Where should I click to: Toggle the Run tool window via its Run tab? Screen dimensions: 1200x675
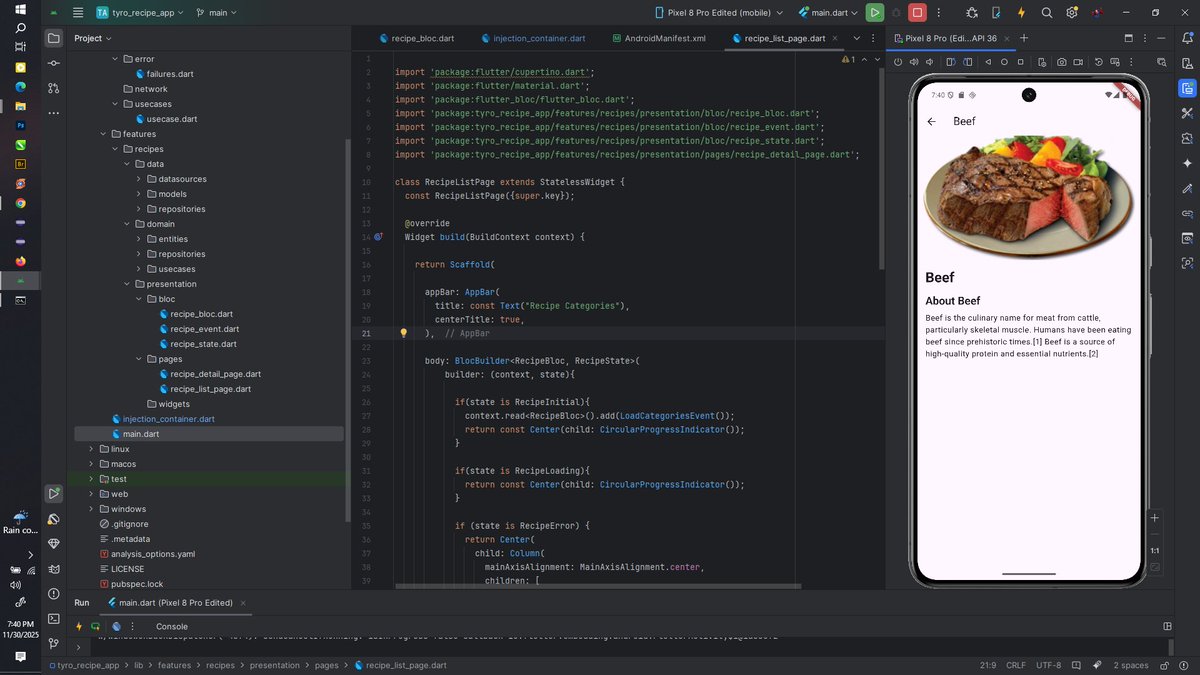(x=81, y=602)
